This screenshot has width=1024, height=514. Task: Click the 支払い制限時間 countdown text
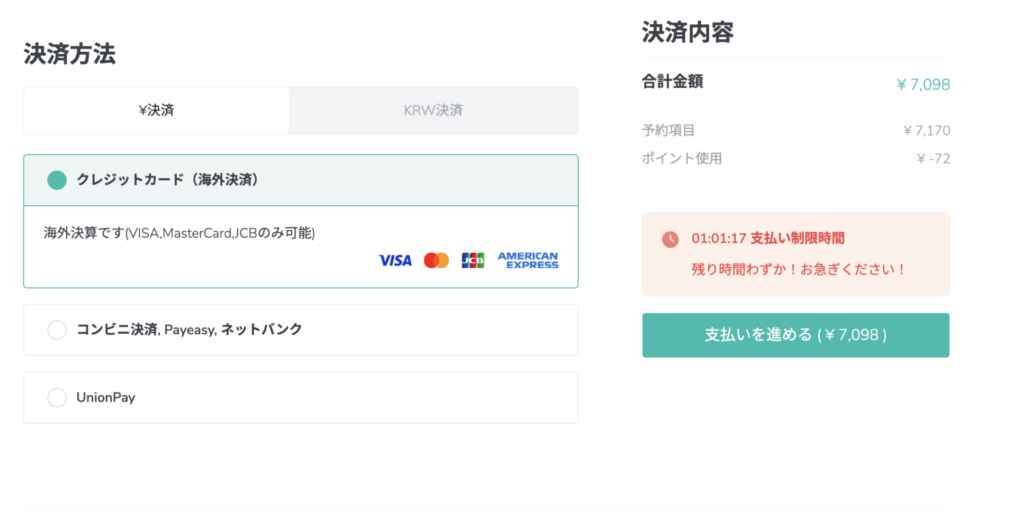[x=768, y=239]
